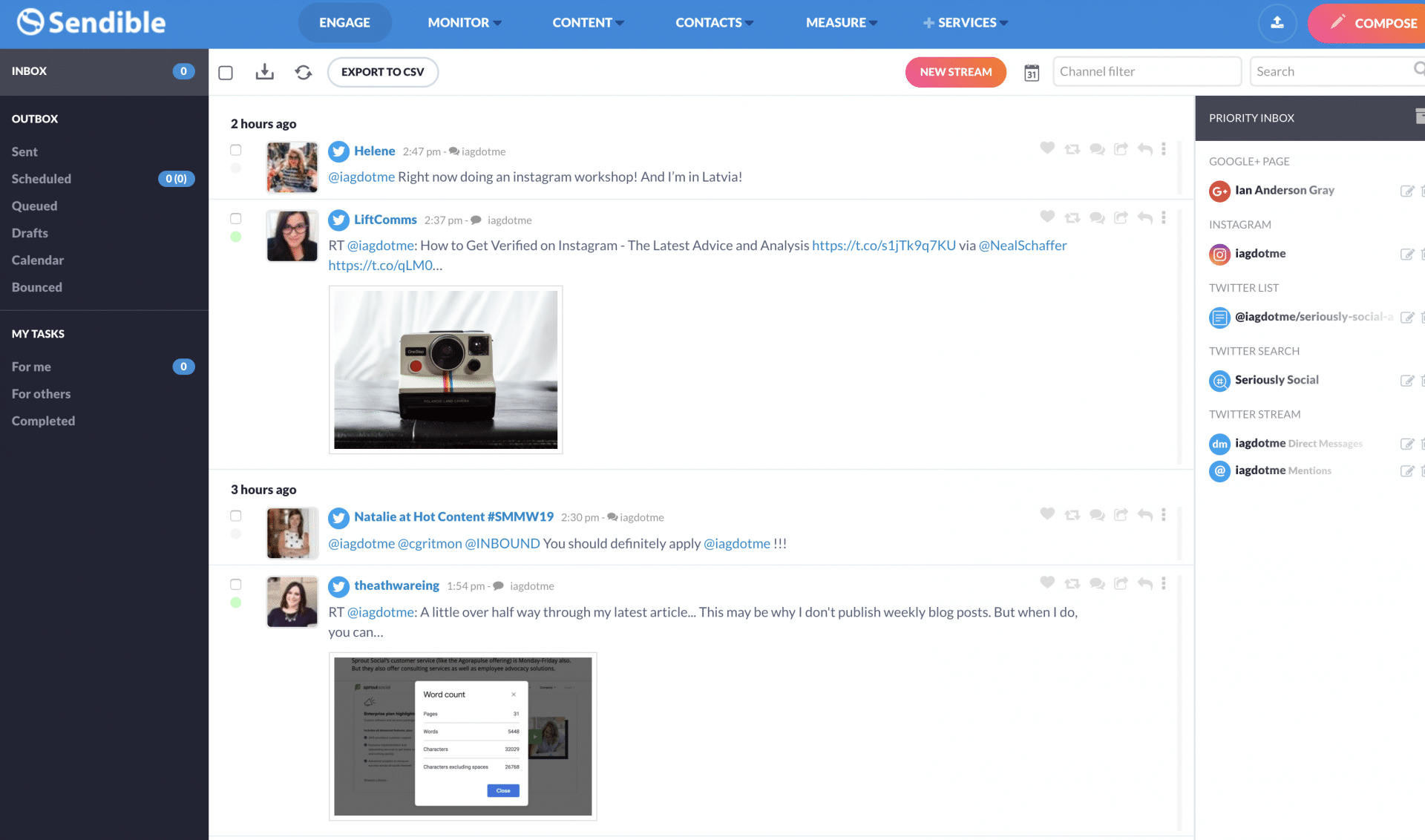The image size is (1425, 840).
Task: Select Contacts menu item
Action: 712,22
